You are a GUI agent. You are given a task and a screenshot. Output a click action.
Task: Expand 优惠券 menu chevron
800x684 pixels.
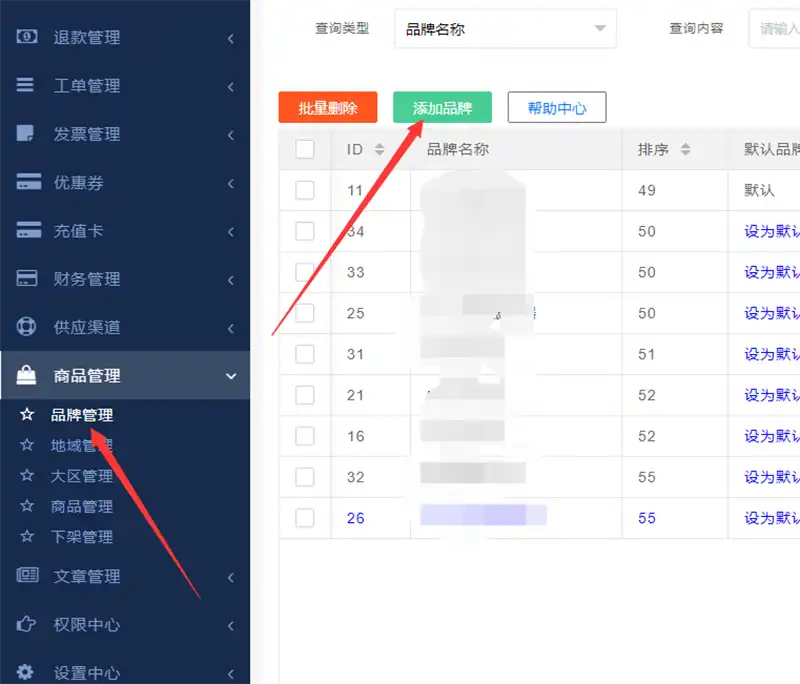point(231,183)
